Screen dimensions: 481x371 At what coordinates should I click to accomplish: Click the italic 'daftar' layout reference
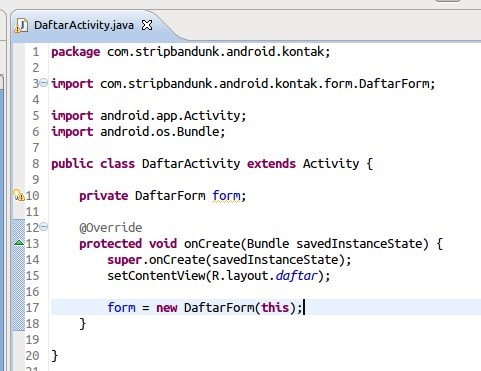click(x=296, y=276)
